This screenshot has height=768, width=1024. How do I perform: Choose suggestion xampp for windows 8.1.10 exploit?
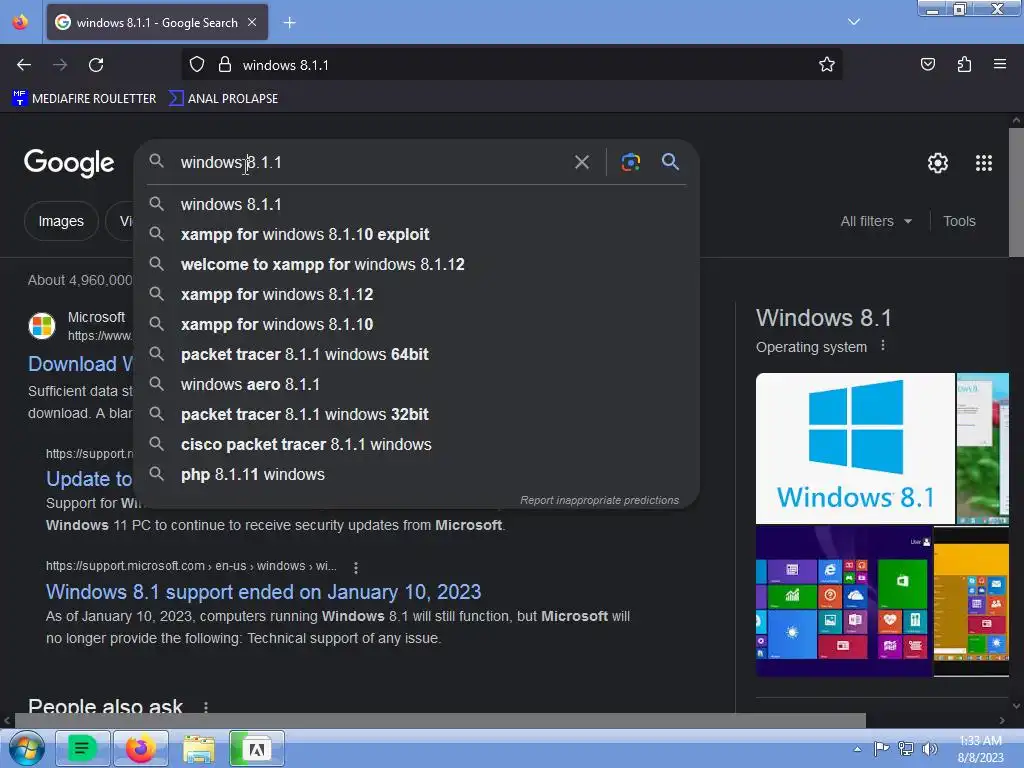pos(417,234)
